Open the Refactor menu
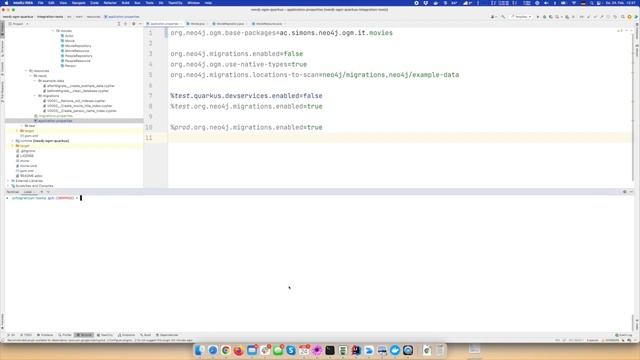The height and width of the screenshot is (360, 640). click(110, 3)
